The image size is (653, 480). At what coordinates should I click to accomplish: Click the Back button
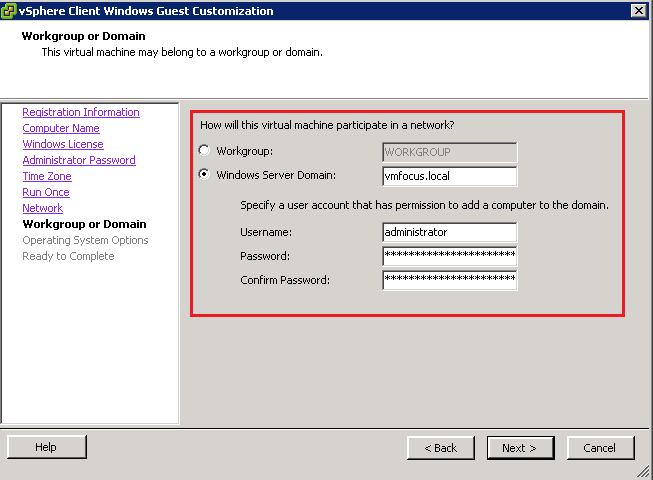(440, 448)
